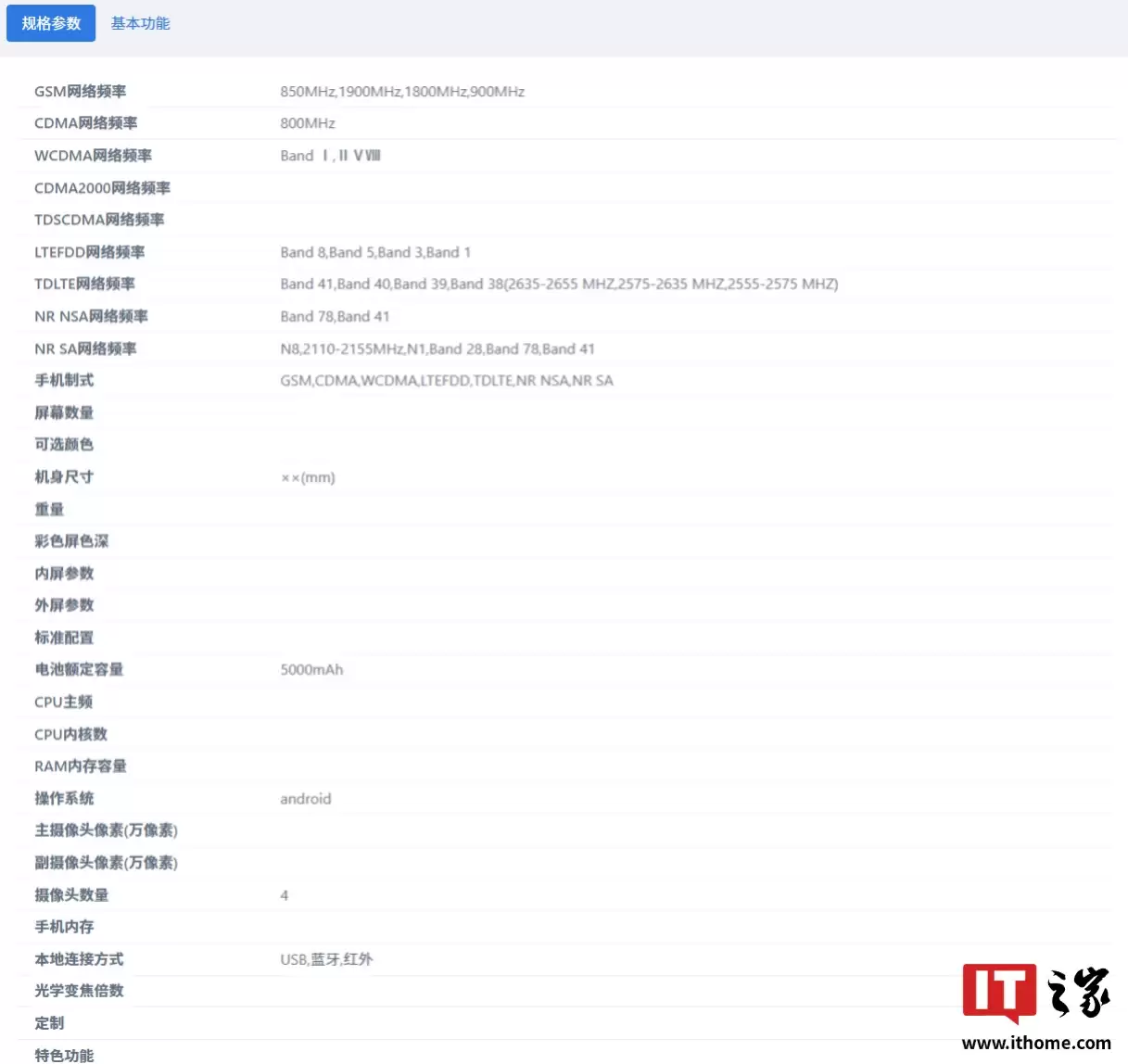
Task: Switch to the 规格参数 tab
Action: (x=51, y=23)
